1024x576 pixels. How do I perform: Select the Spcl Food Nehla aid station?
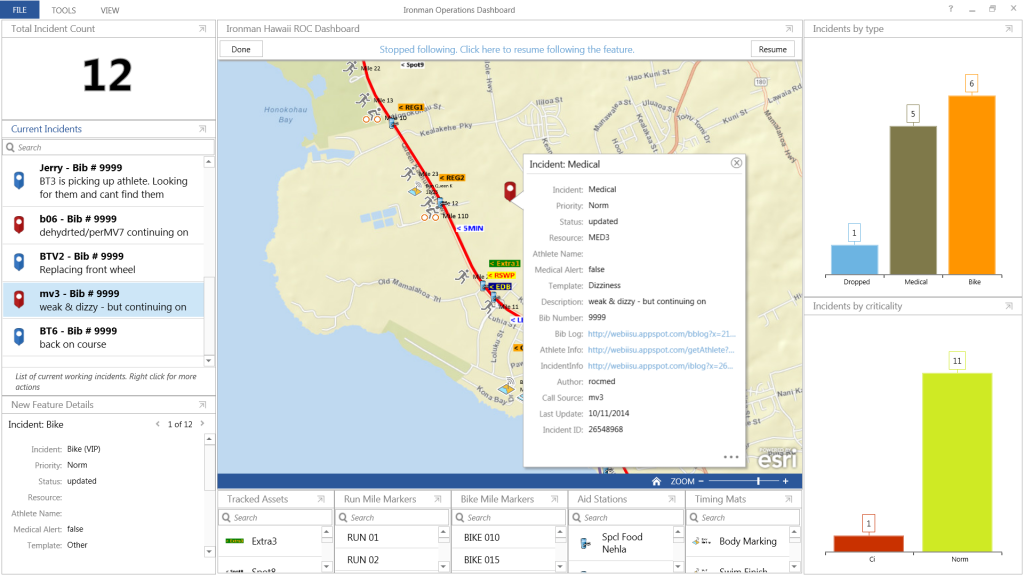point(622,543)
